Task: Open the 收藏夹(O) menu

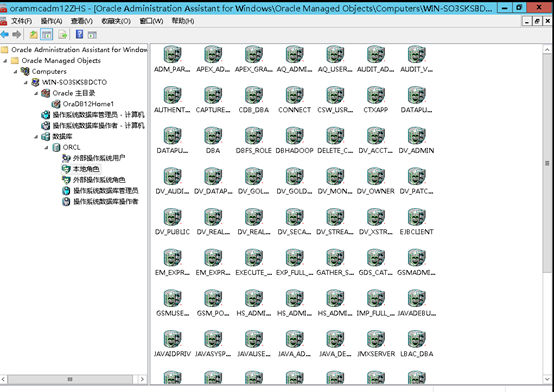Action: pos(116,21)
